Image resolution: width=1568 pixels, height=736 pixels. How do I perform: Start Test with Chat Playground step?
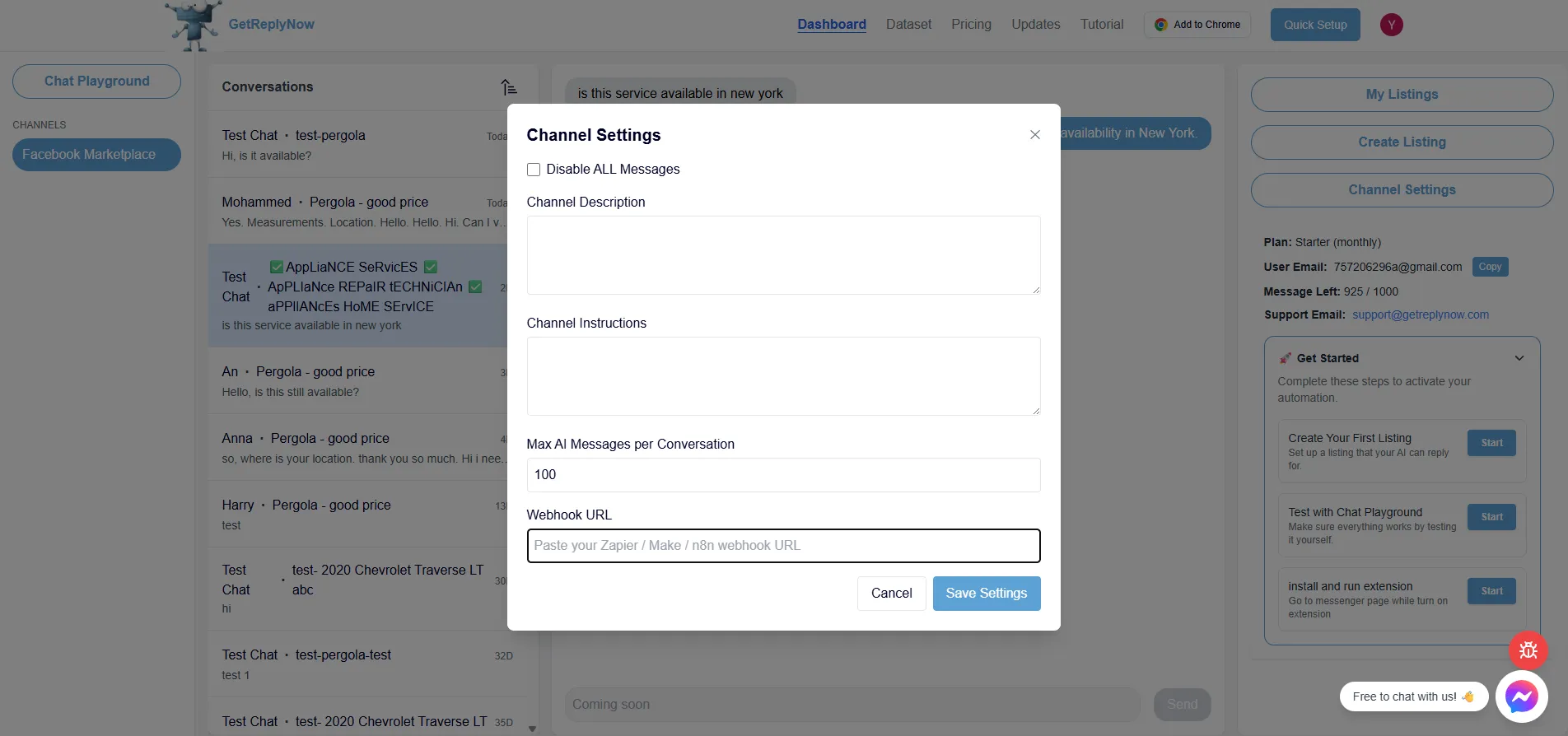(1491, 517)
